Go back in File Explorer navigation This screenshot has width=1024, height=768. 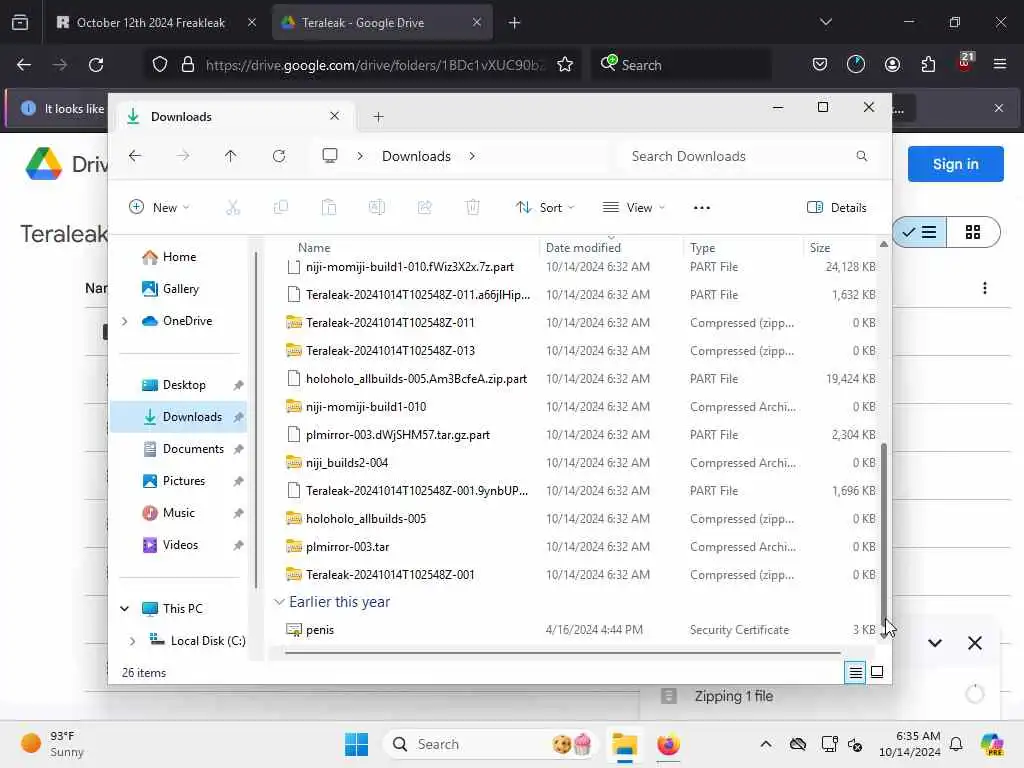click(135, 156)
